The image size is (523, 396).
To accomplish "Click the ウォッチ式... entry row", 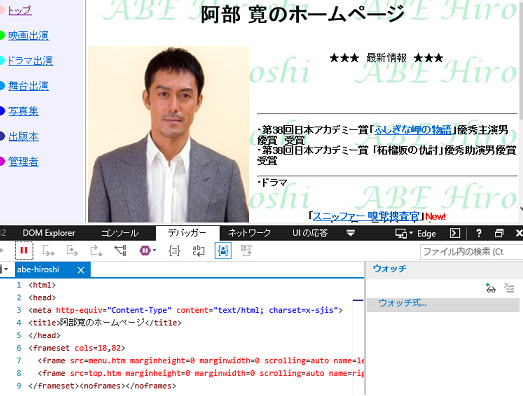I will tap(443, 305).
